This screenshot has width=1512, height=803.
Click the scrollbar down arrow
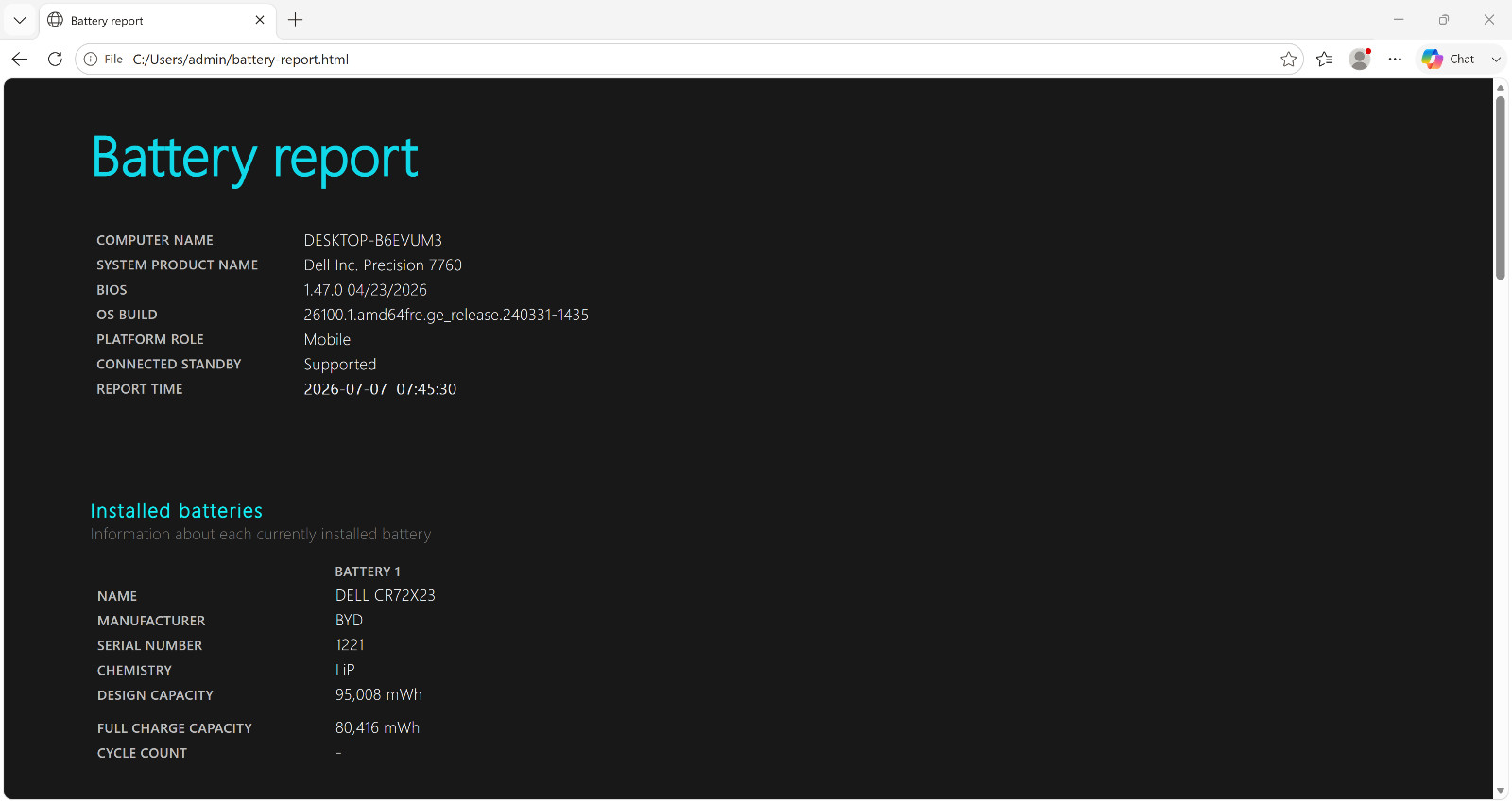tap(1501, 792)
